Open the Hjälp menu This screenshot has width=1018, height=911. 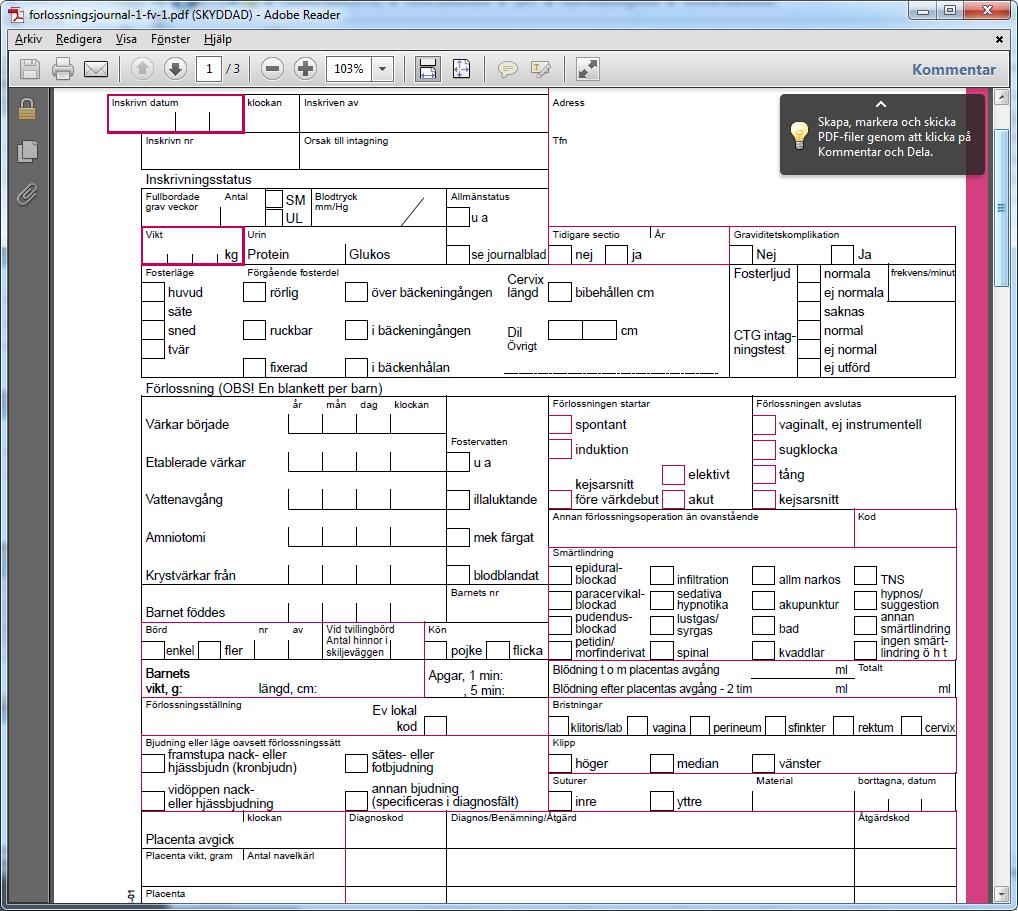click(217, 39)
